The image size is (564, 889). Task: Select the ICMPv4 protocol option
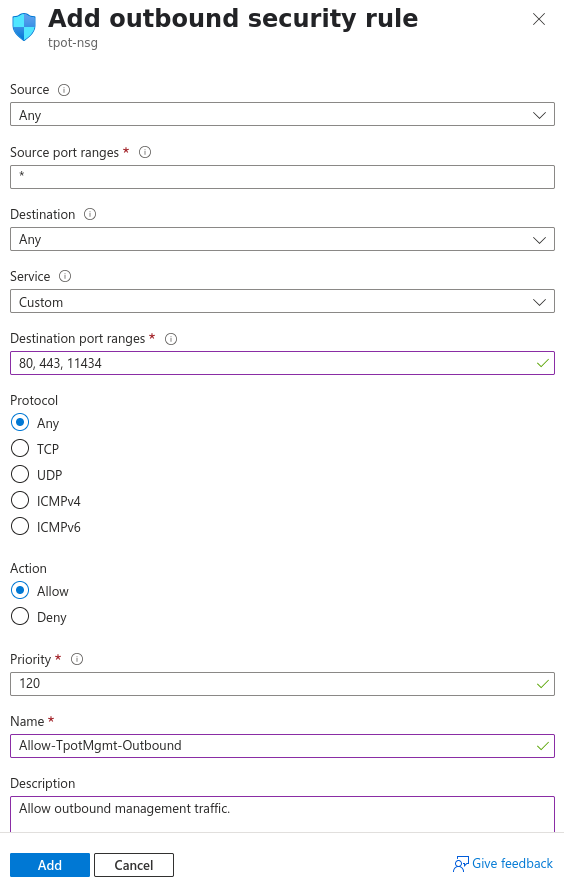click(x=20, y=501)
